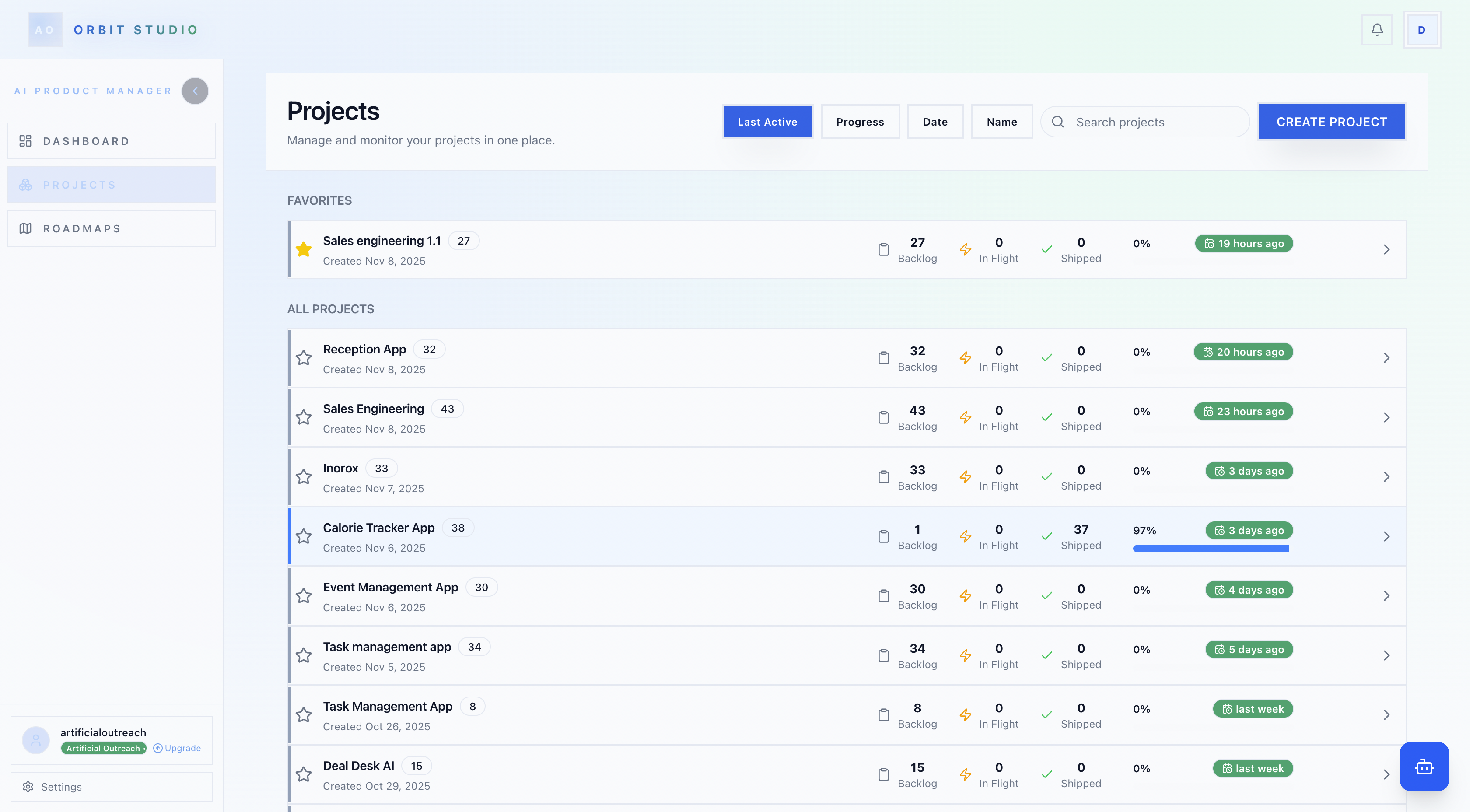Switch sorting to Name
The height and width of the screenshot is (812, 1470).
pyautogui.click(x=1001, y=122)
